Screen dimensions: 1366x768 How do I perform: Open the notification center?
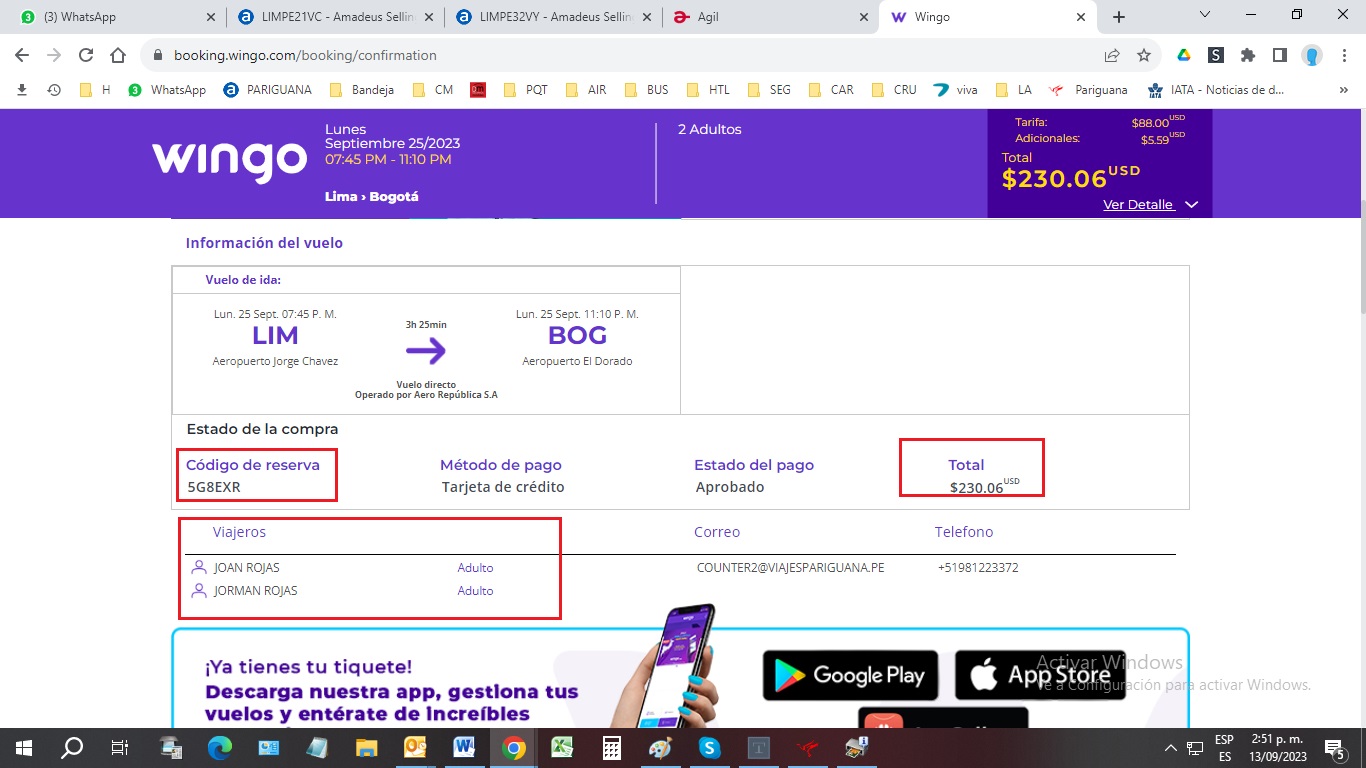click(1334, 747)
